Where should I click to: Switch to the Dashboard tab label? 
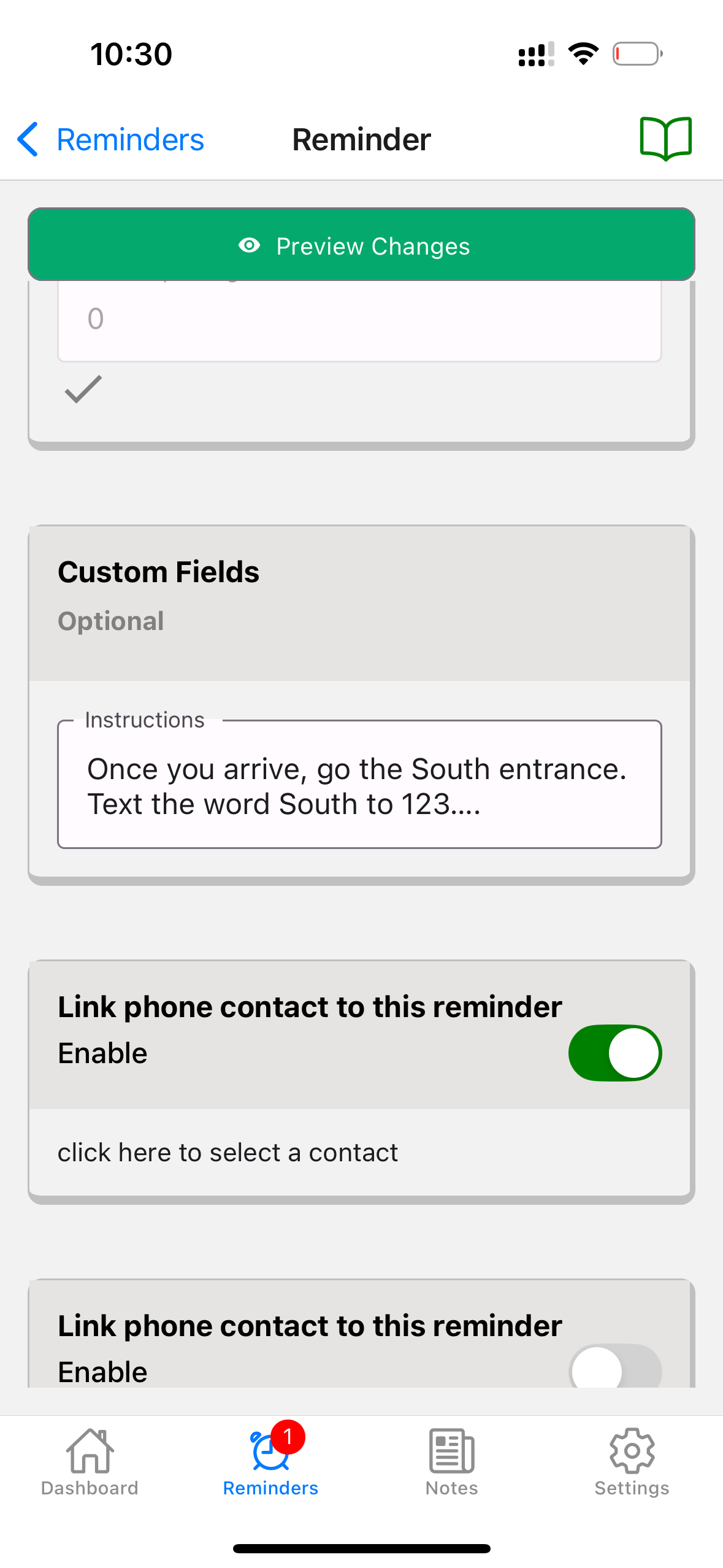click(x=90, y=1488)
